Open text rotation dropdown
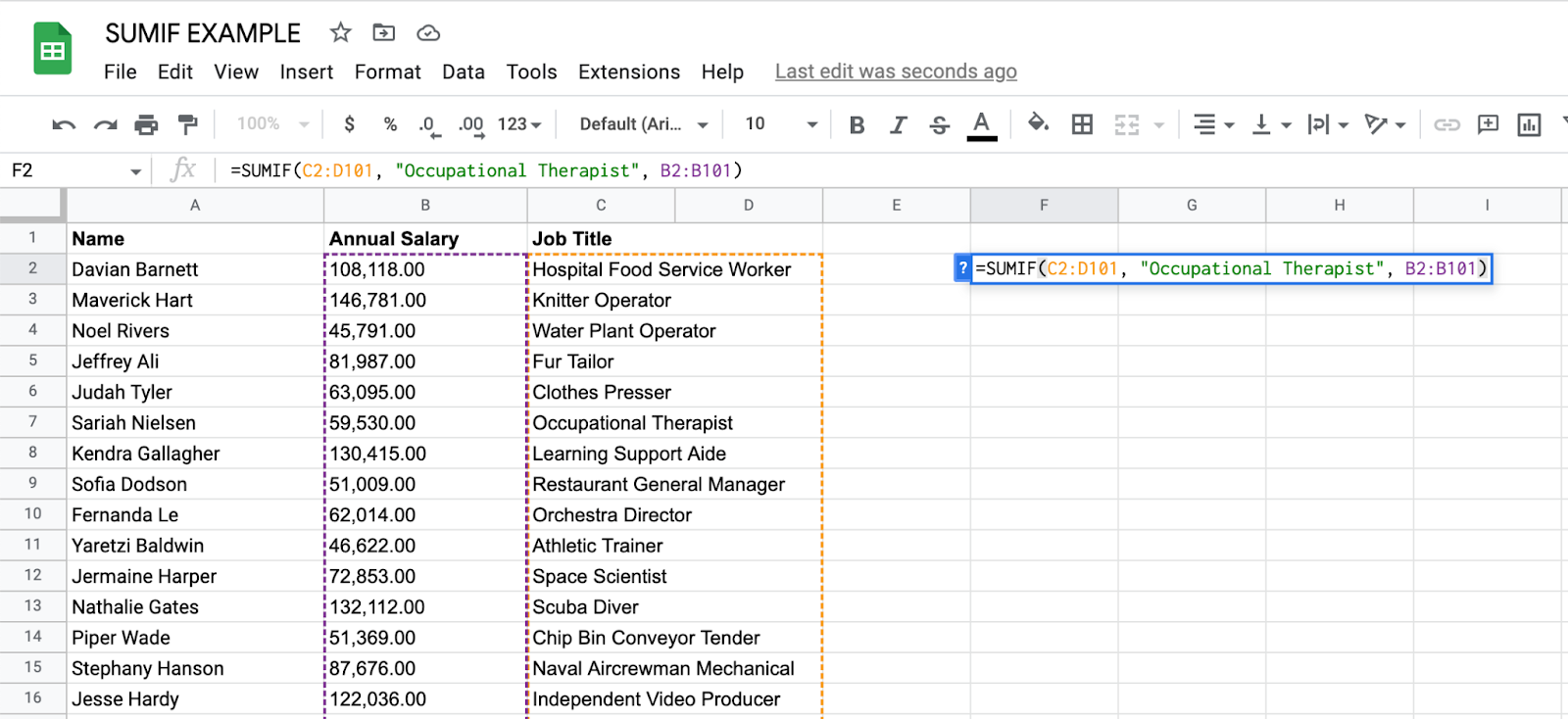The height and width of the screenshot is (719, 1568). 1386,124
